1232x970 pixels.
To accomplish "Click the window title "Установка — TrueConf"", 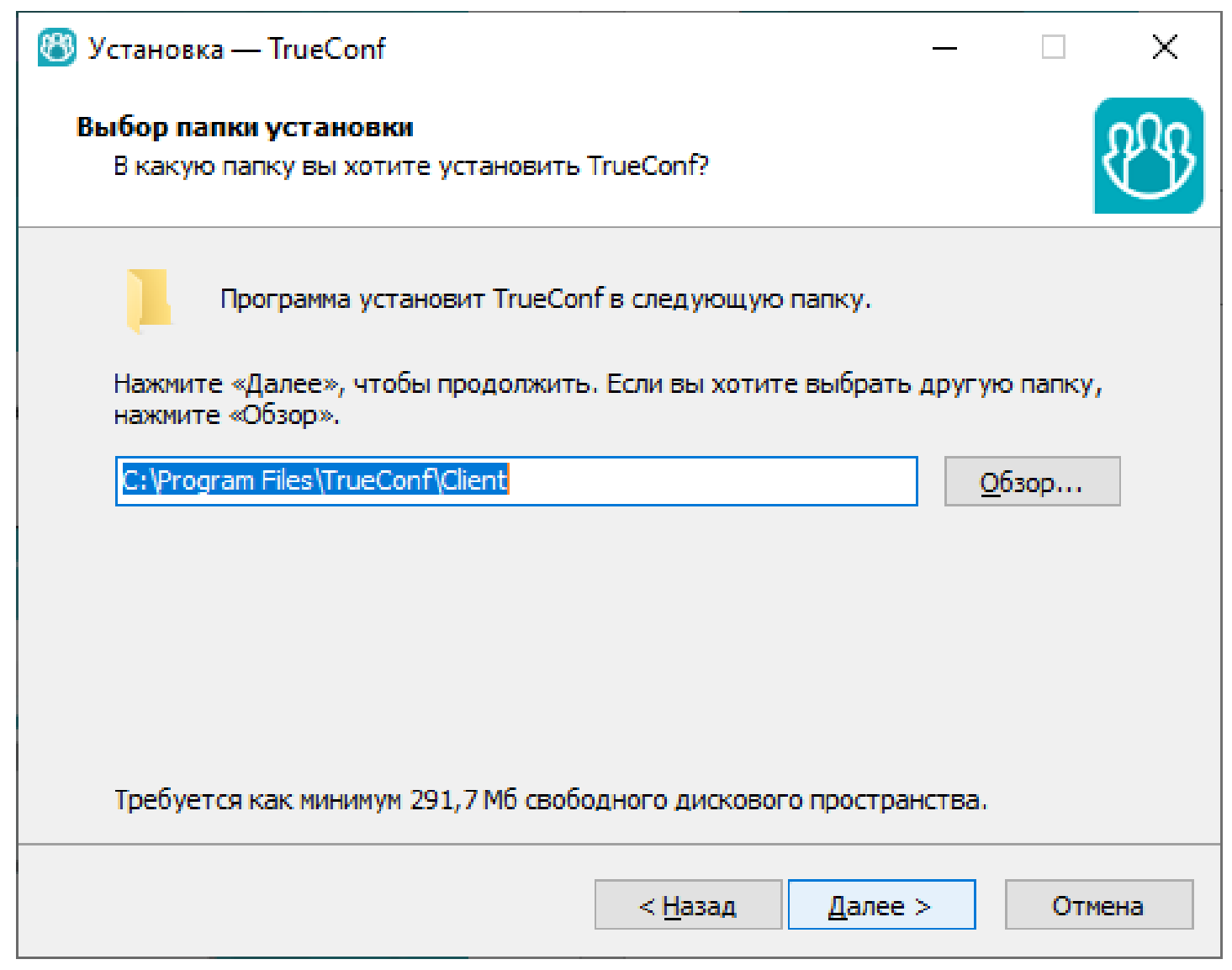I will (237, 49).
